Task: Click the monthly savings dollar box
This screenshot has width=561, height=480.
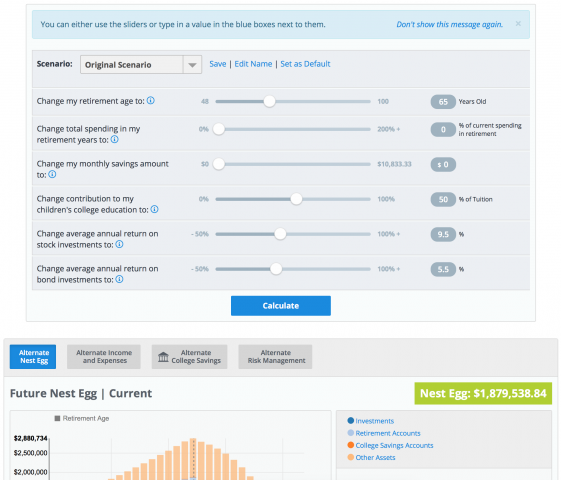Action: click(443, 165)
